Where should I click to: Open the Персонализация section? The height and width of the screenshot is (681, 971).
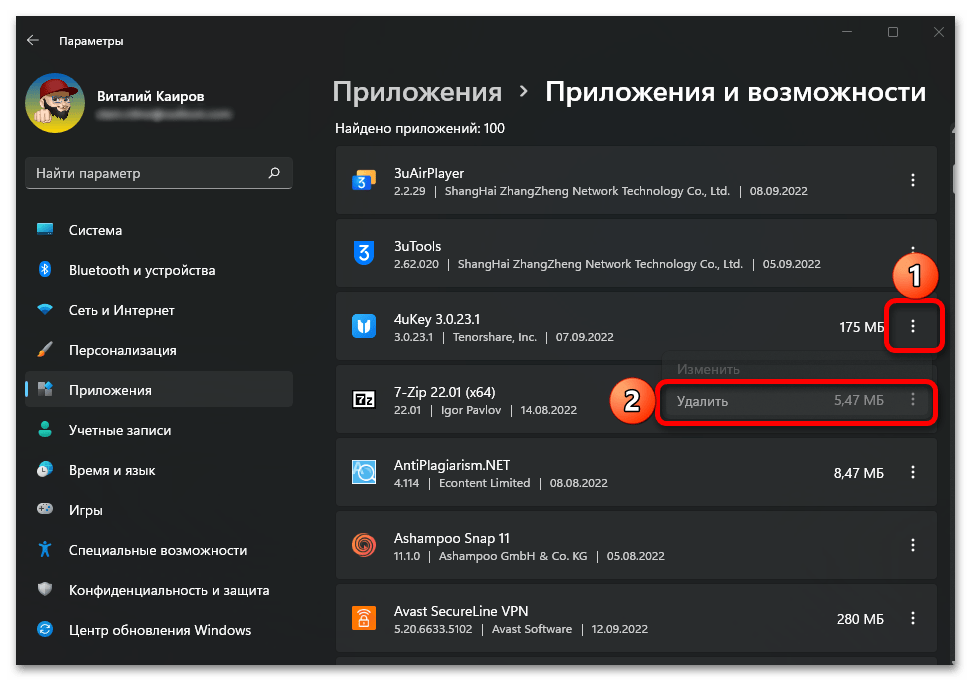159,350
